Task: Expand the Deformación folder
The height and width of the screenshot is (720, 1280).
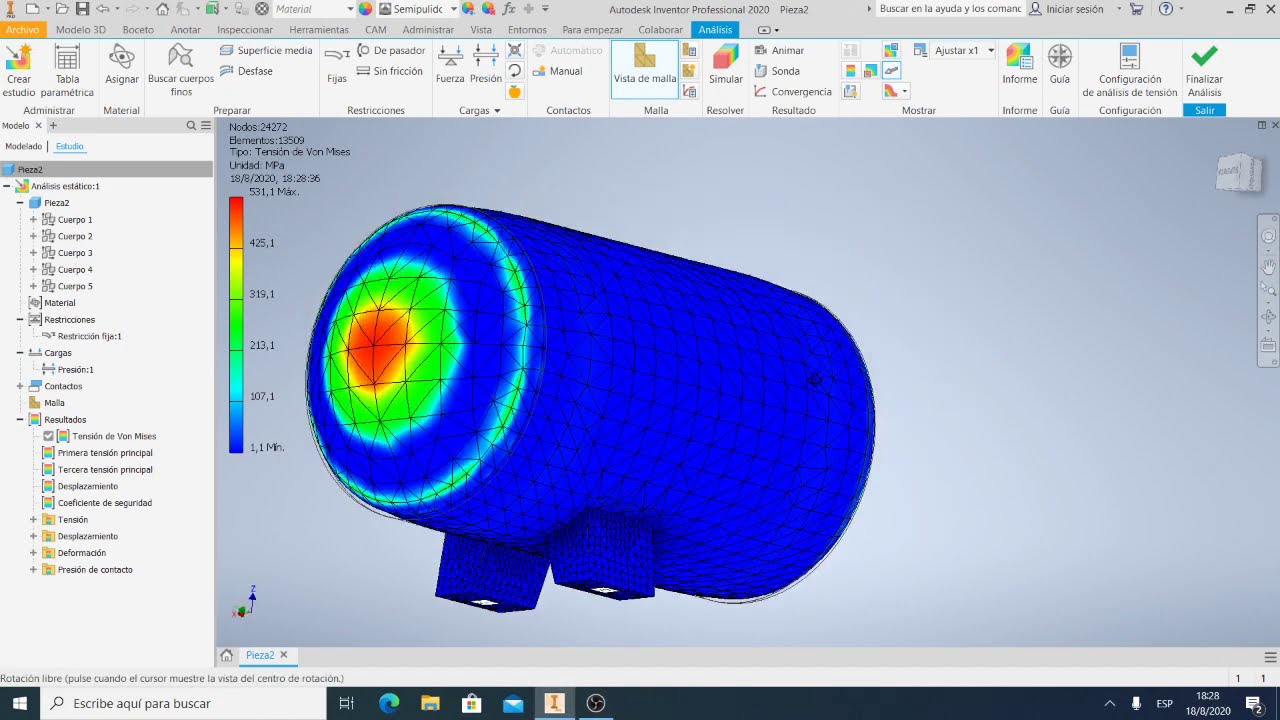Action: [x=33, y=553]
